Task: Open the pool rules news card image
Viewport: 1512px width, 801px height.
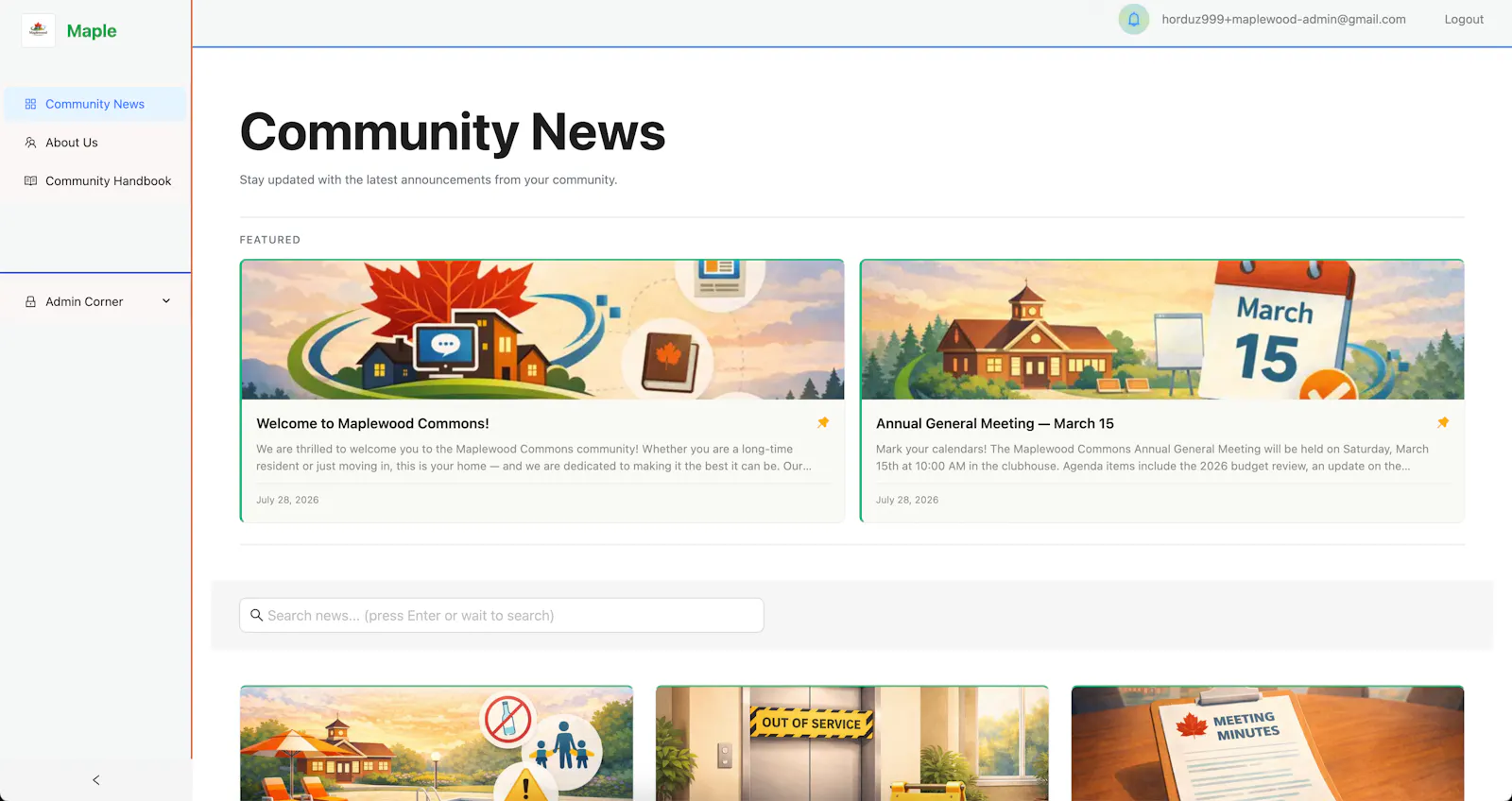Action: [x=437, y=744]
